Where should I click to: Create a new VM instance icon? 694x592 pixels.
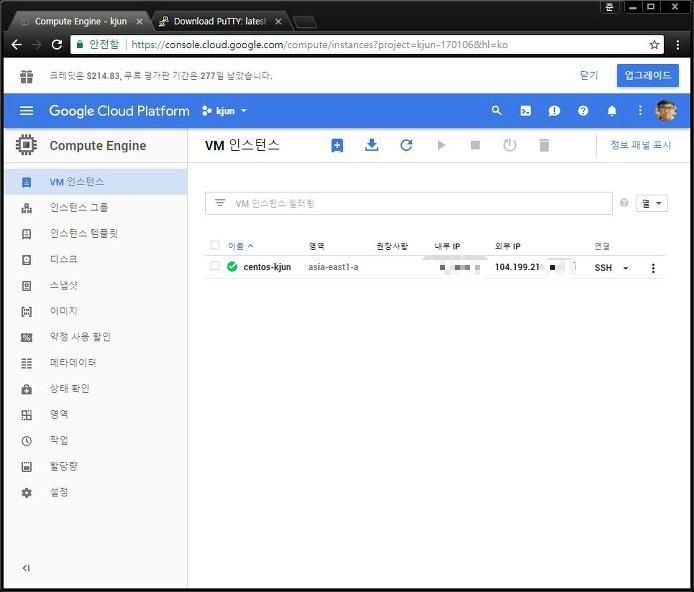pyautogui.click(x=337, y=145)
